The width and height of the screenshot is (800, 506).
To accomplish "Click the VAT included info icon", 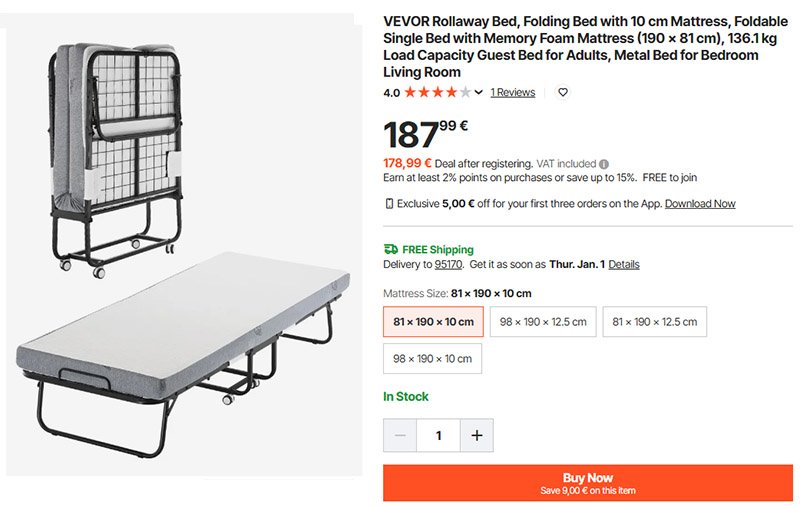I will click(x=604, y=164).
